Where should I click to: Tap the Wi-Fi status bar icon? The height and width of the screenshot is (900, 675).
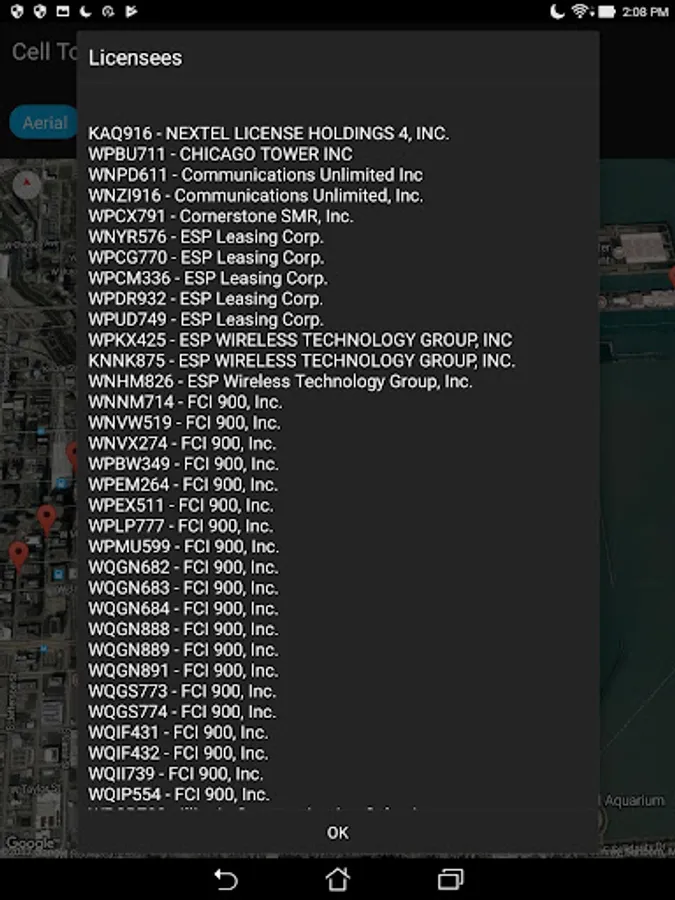click(582, 11)
